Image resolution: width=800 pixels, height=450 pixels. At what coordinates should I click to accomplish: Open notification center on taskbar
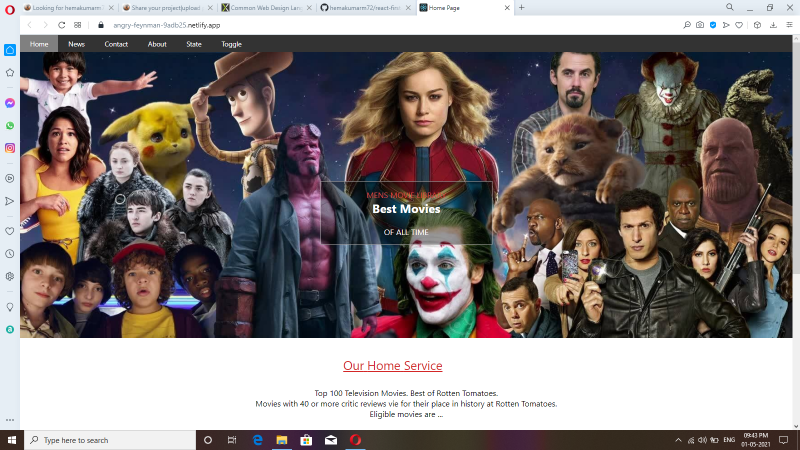[x=784, y=440]
